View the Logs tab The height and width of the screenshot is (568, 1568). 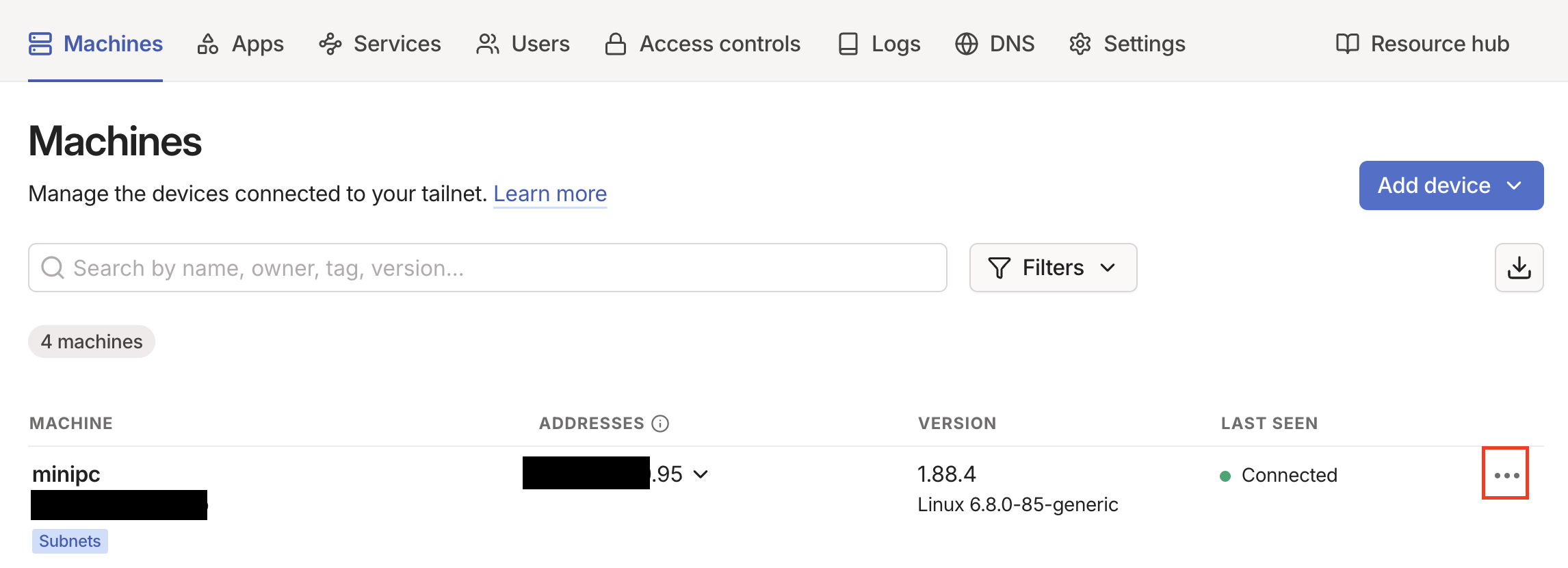point(879,44)
